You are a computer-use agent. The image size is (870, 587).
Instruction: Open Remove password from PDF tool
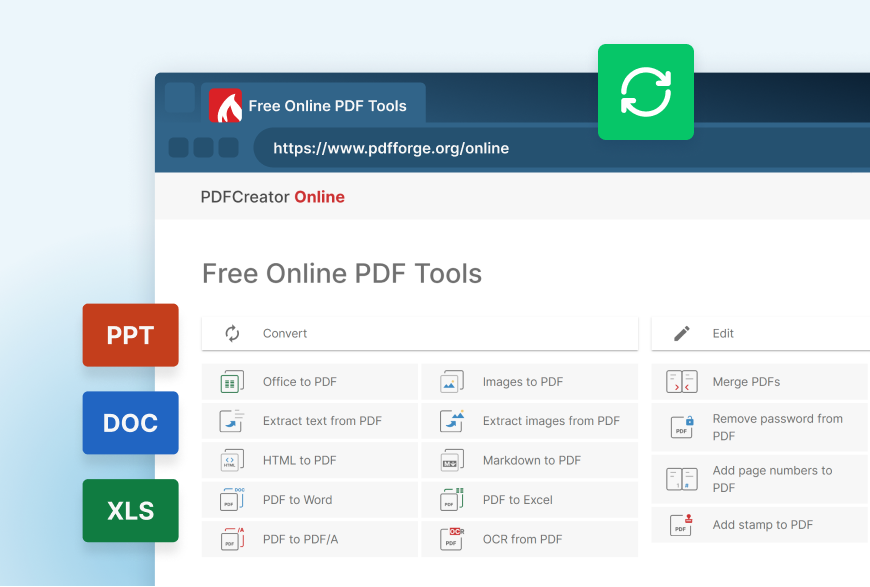[x=760, y=427]
